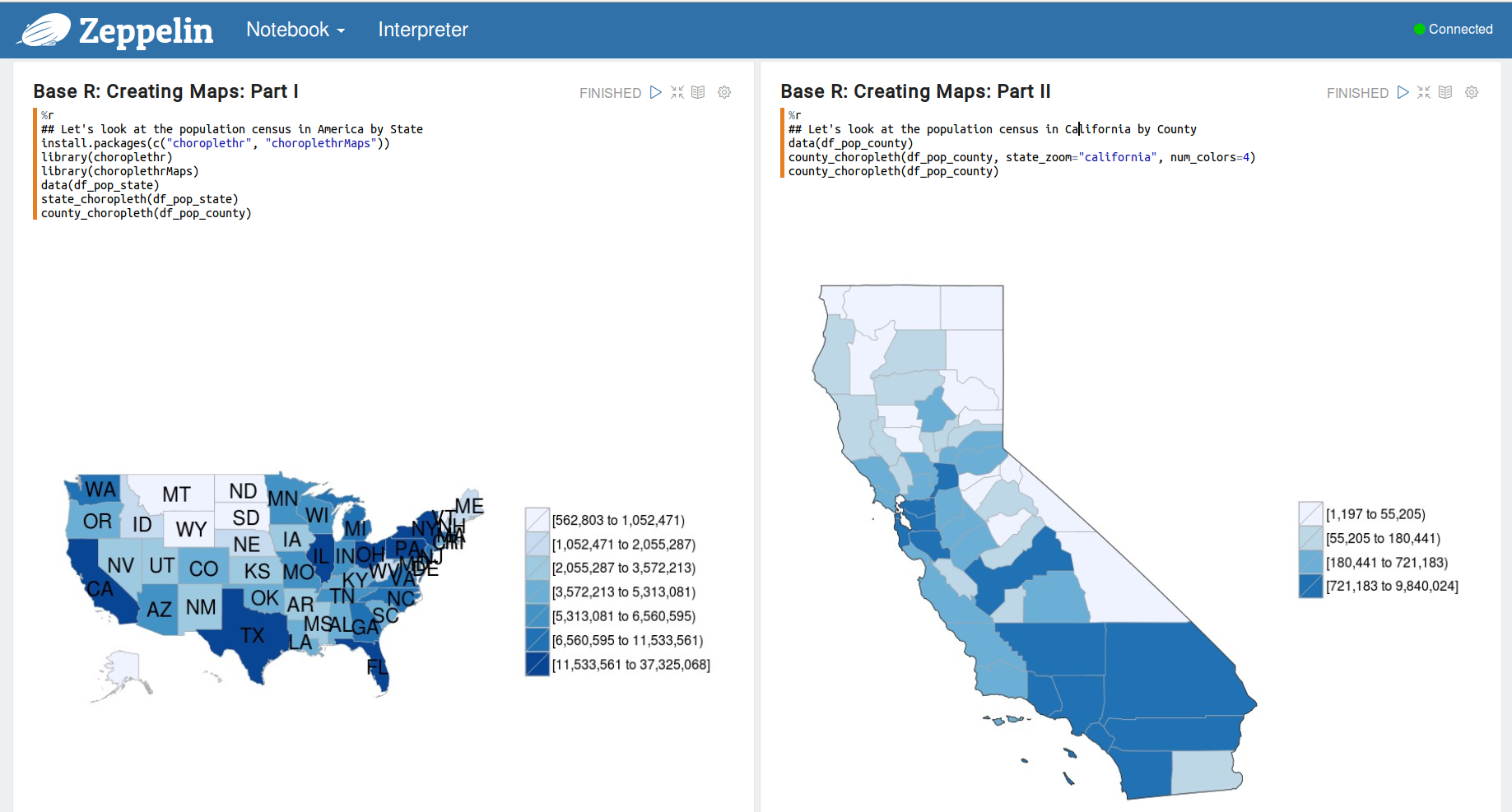Open the settings gear of Part I paragraph
The height and width of the screenshot is (812, 1512).
pos(724,92)
